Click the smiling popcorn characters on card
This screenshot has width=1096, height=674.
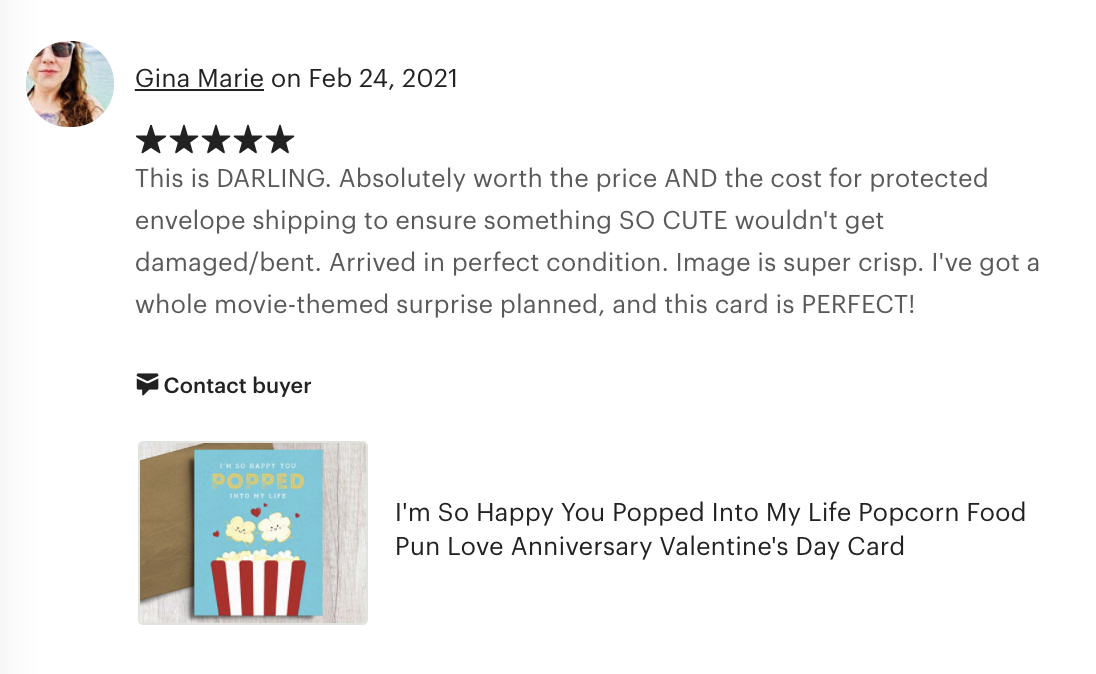tap(259, 528)
